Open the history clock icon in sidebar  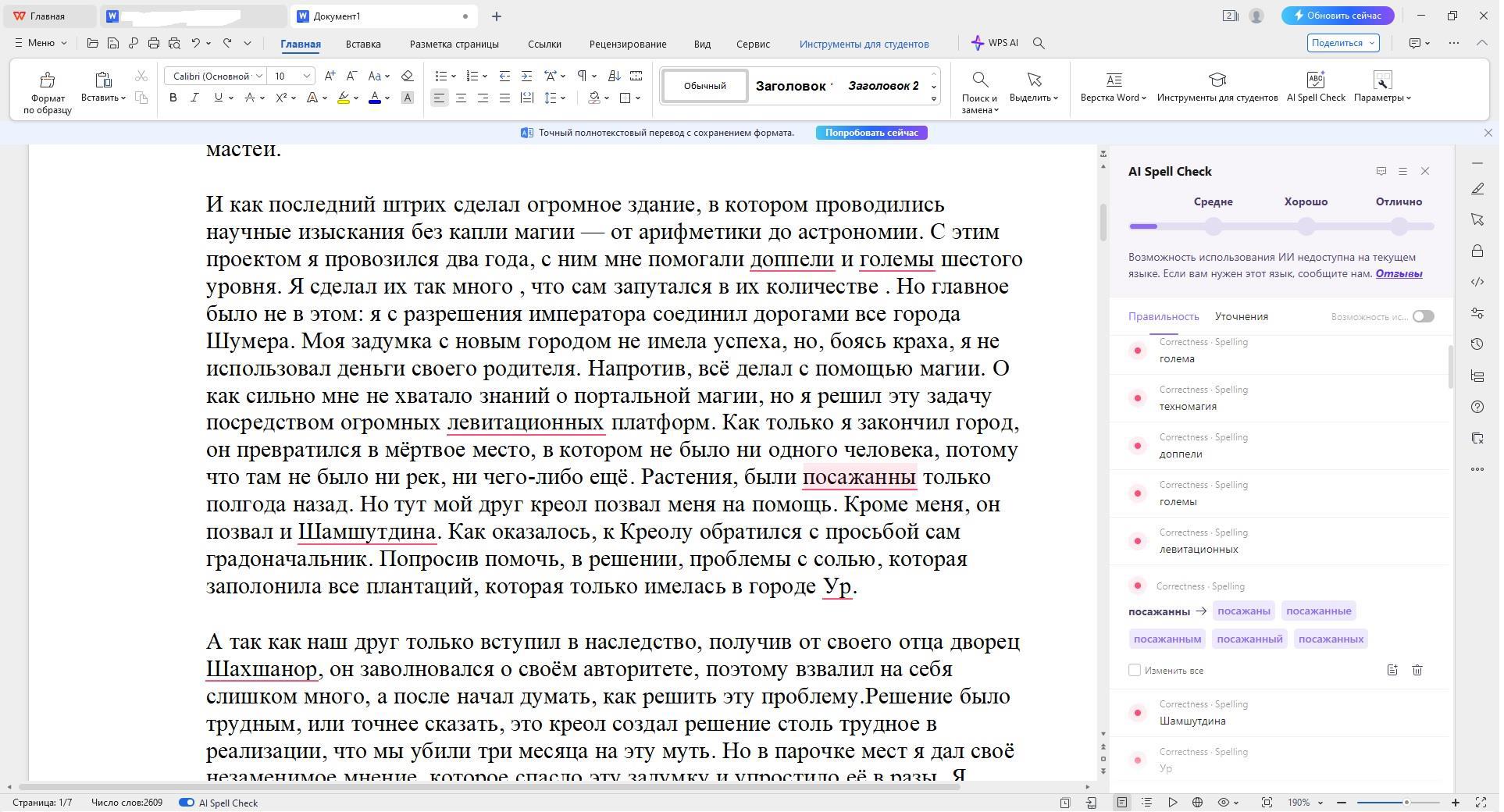1477,344
